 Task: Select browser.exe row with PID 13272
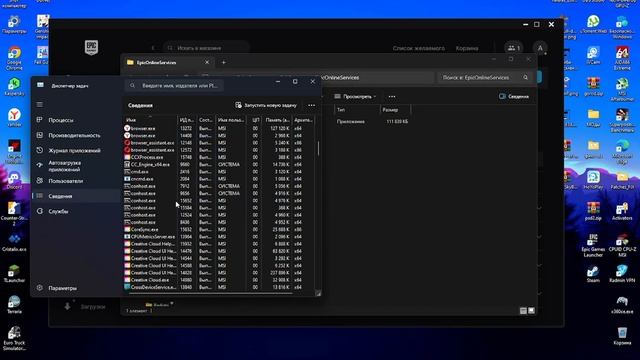(x=219, y=128)
